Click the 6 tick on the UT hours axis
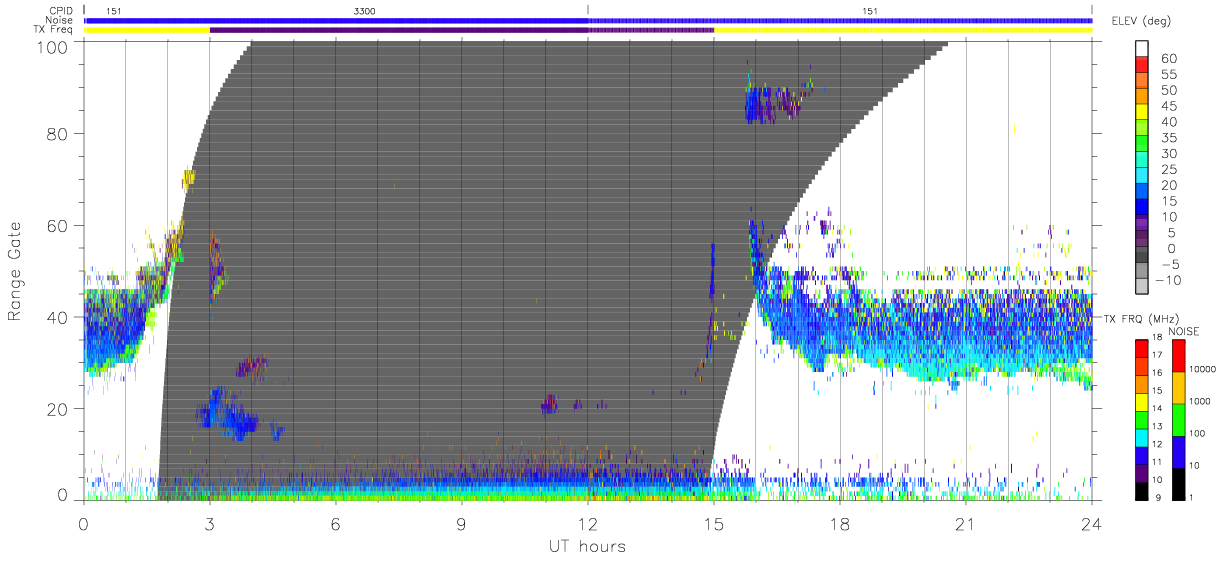 pyautogui.click(x=336, y=523)
